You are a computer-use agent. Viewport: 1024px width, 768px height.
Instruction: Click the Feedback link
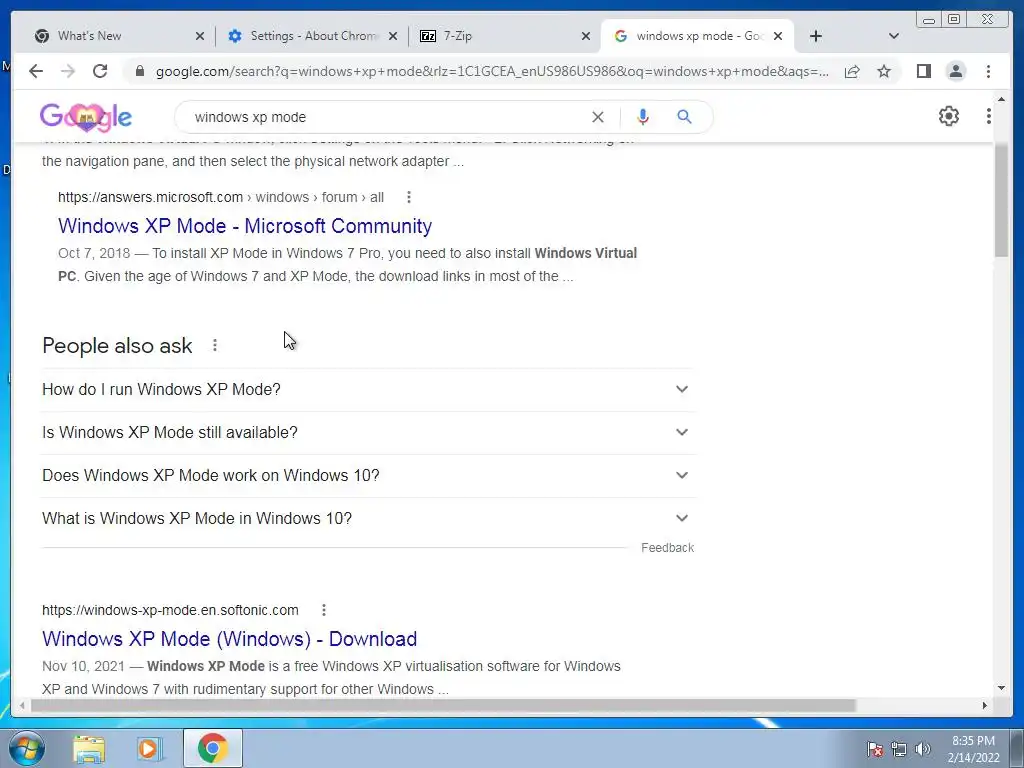667,548
